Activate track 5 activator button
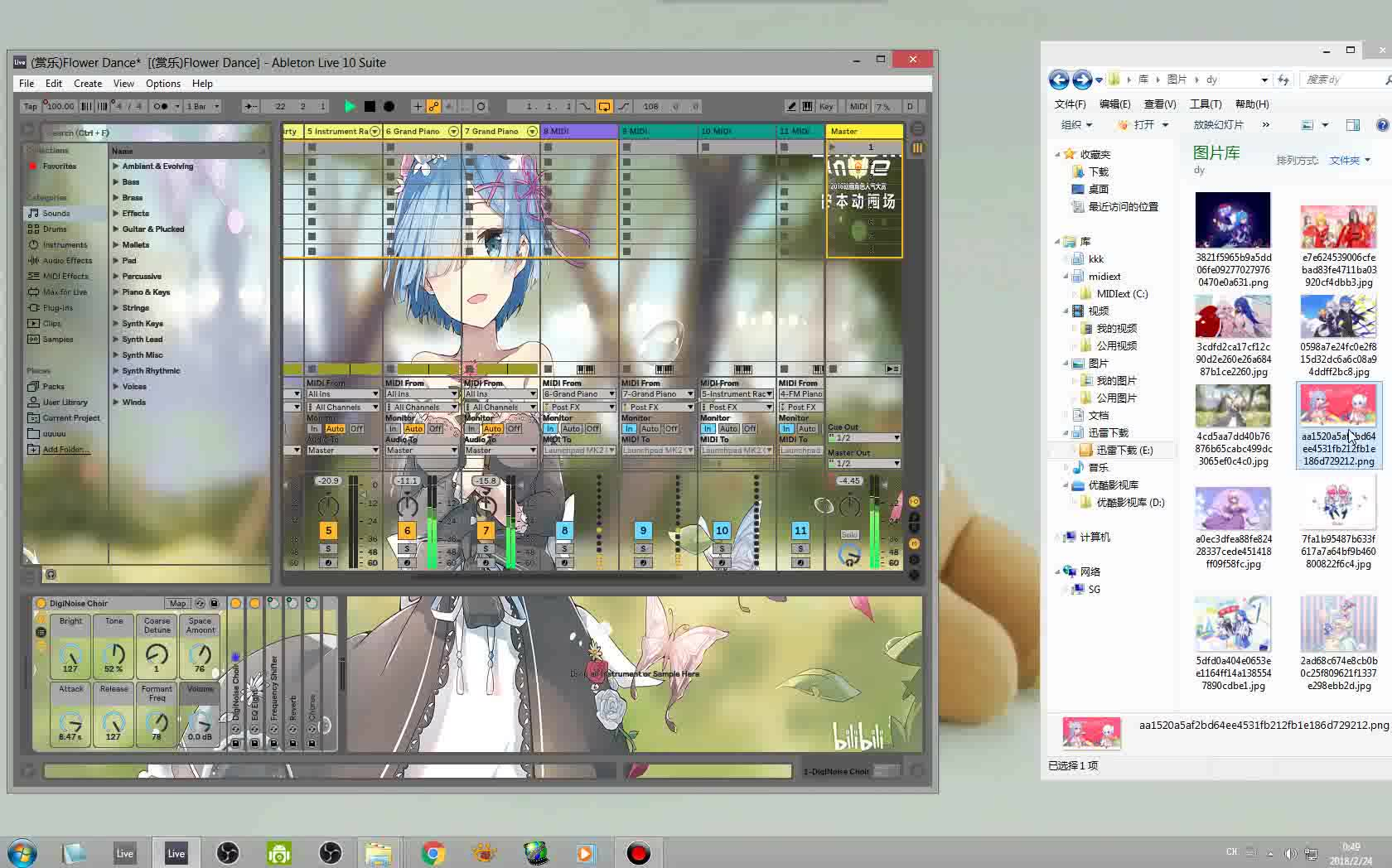Viewport: 1392px width, 868px height. 328,530
